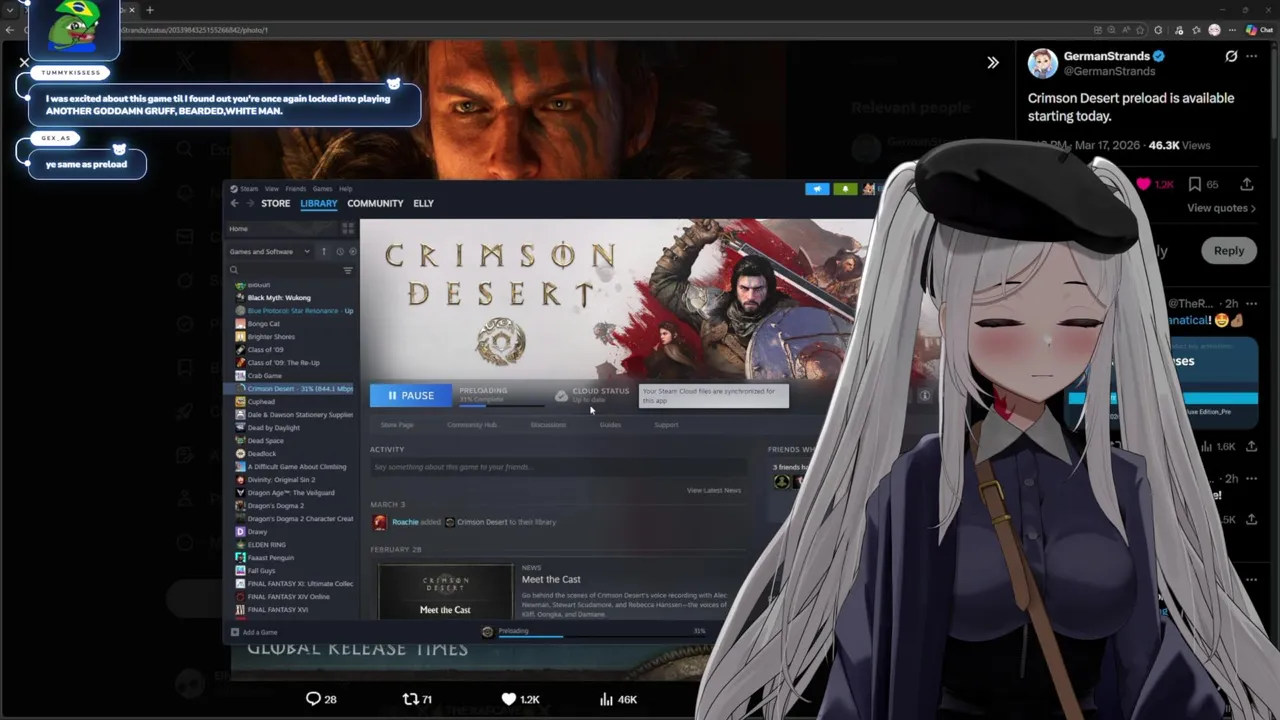Select Blue Protocol: Star Resonance entry
This screenshot has height=720, width=1280.
tap(295, 311)
